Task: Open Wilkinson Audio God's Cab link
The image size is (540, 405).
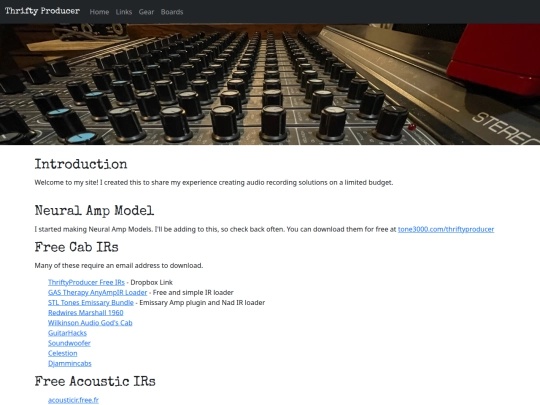Action: click(x=90, y=323)
